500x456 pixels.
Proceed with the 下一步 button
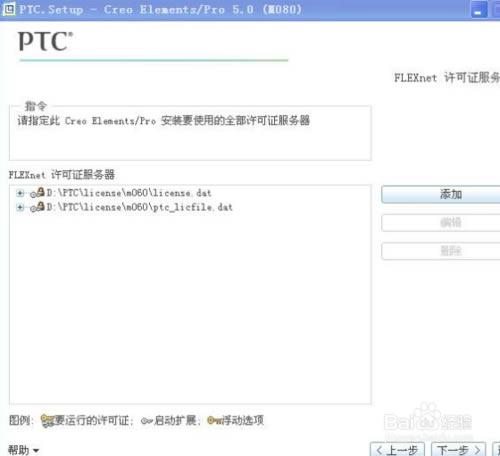[x=458, y=450]
